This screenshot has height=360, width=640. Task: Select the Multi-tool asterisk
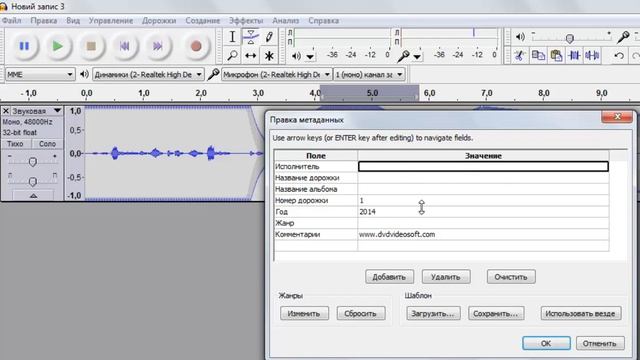[x=269, y=55]
